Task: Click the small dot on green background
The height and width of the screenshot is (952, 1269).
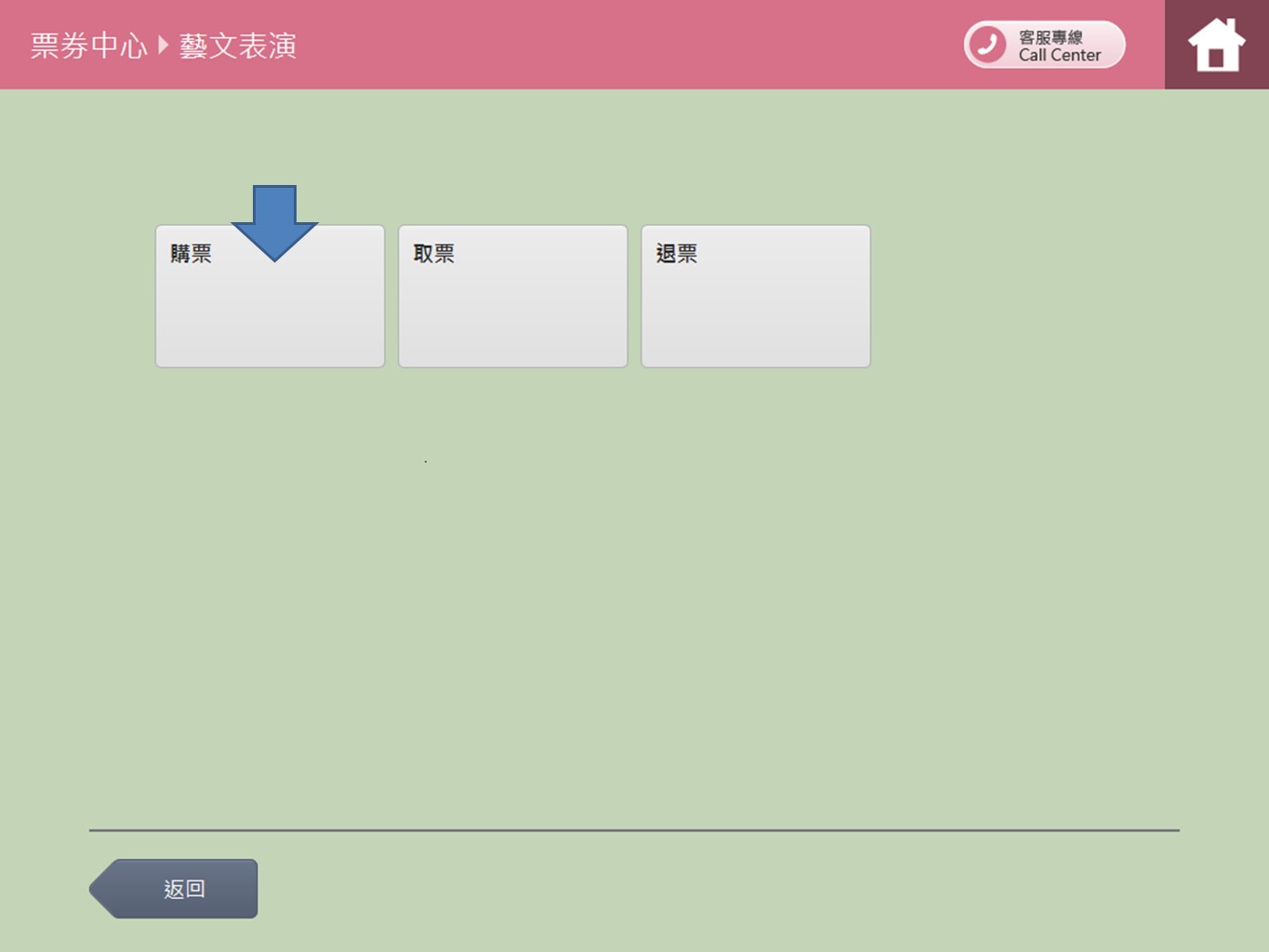Action: point(426,461)
